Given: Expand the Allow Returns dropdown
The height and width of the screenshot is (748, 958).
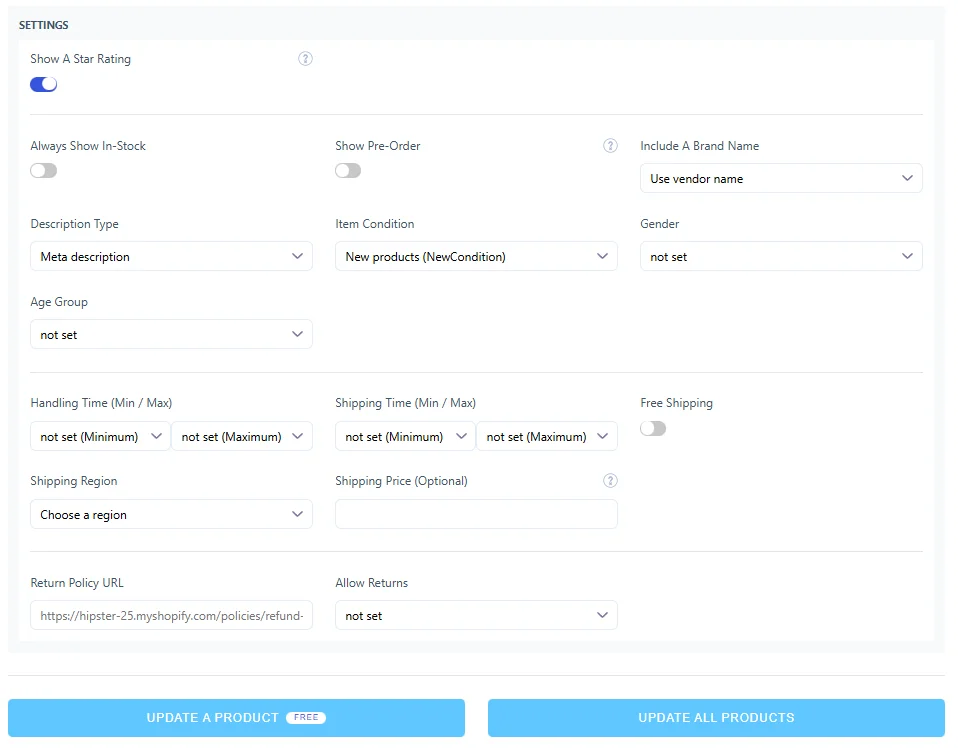Looking at the screenshot, I should [x=476, y=615].
